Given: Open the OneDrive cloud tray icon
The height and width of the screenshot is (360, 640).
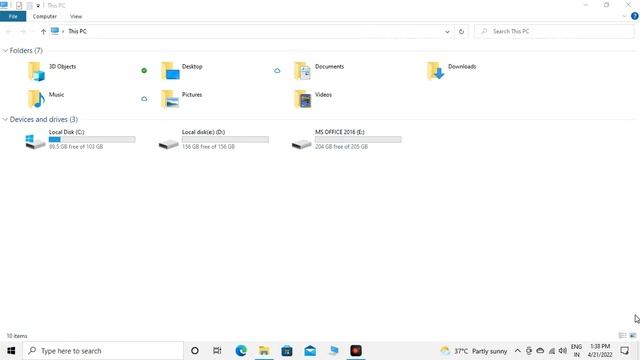Looking at the screenshot, I should pos(540,351).
